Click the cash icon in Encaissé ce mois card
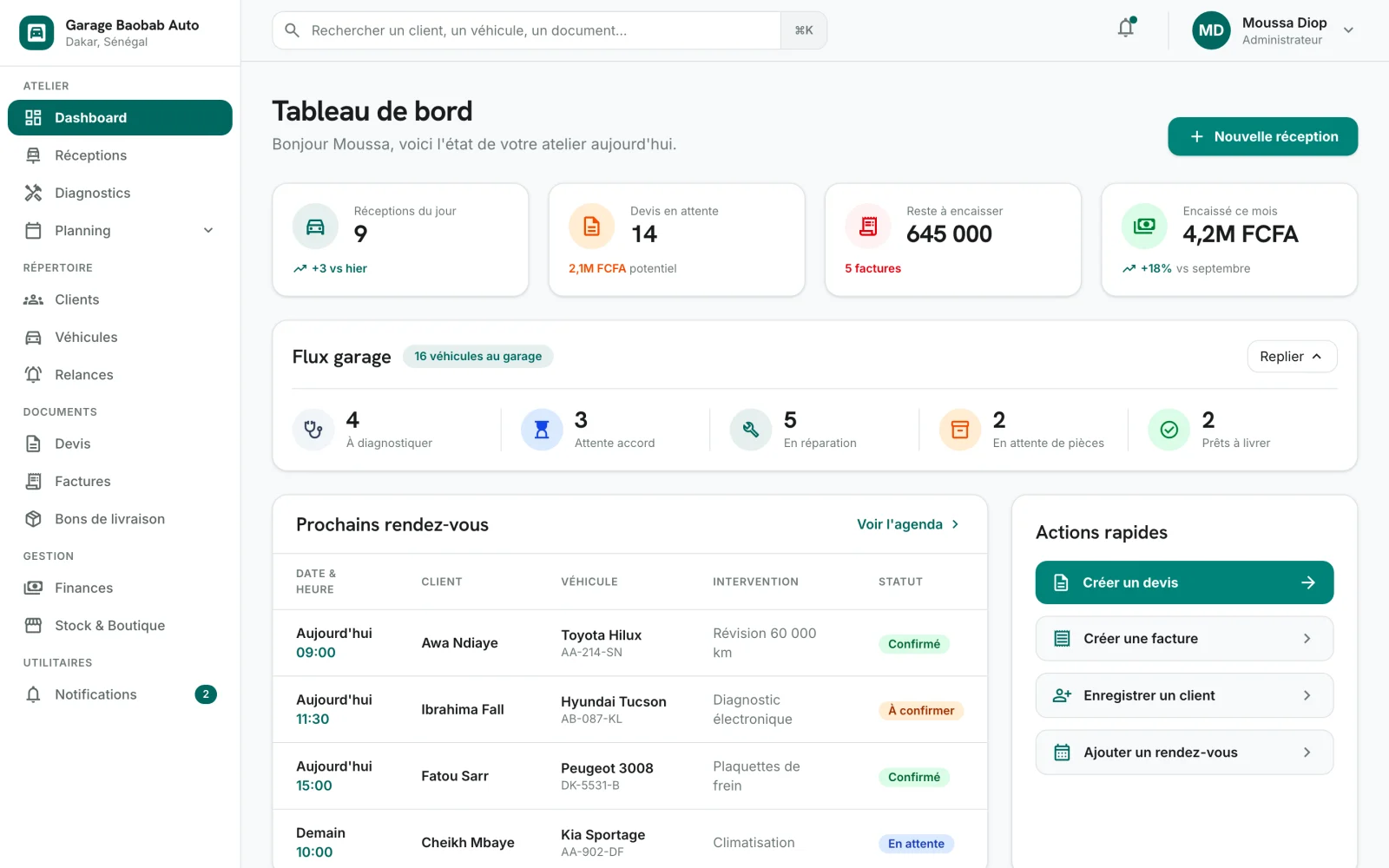Image resolution: width=1389 pixels, height=868 pixels. click(1144, 226)
